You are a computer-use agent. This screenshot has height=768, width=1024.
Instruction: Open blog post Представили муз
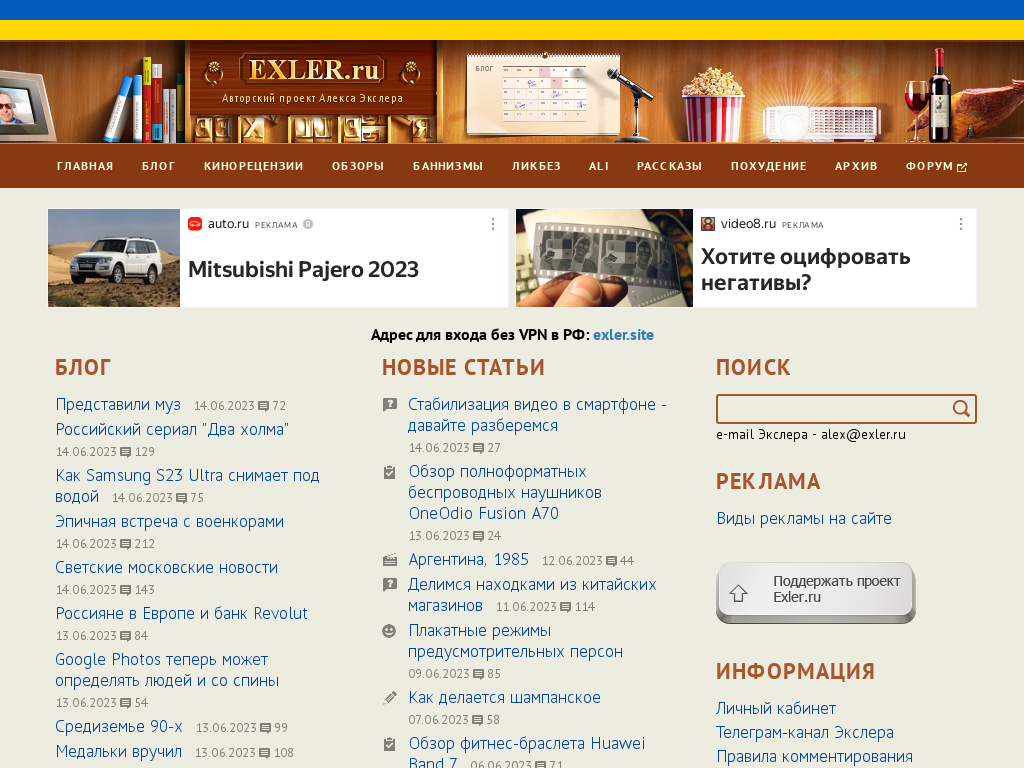[x=118, y=405]
